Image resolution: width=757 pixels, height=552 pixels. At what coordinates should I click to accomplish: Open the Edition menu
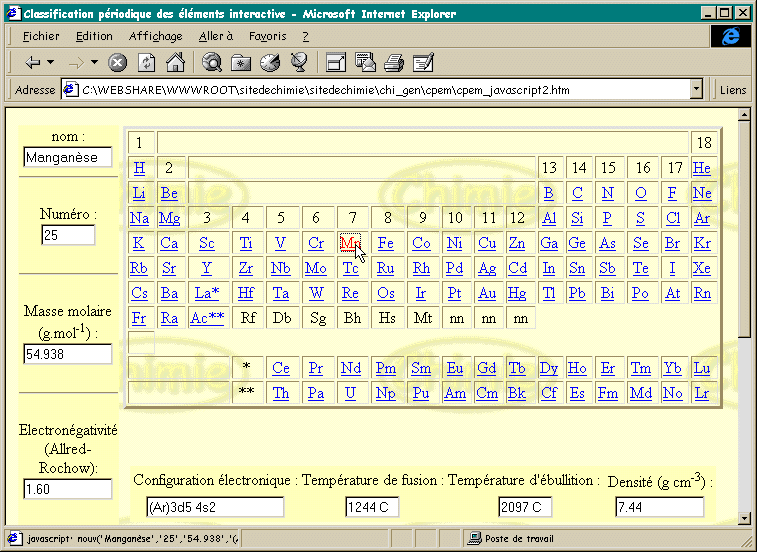tap(94, 36)
